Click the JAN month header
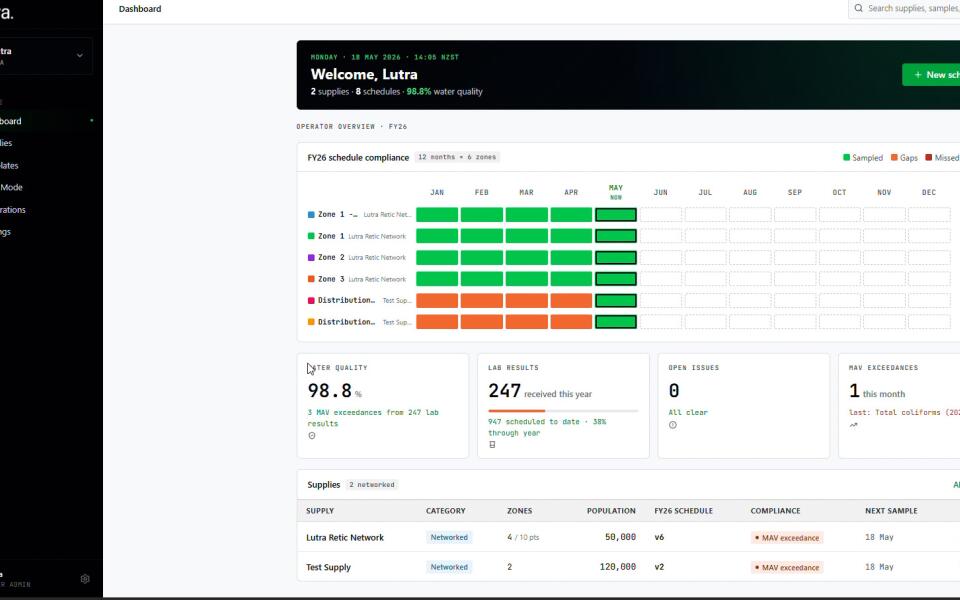 (x=437, y=192)
